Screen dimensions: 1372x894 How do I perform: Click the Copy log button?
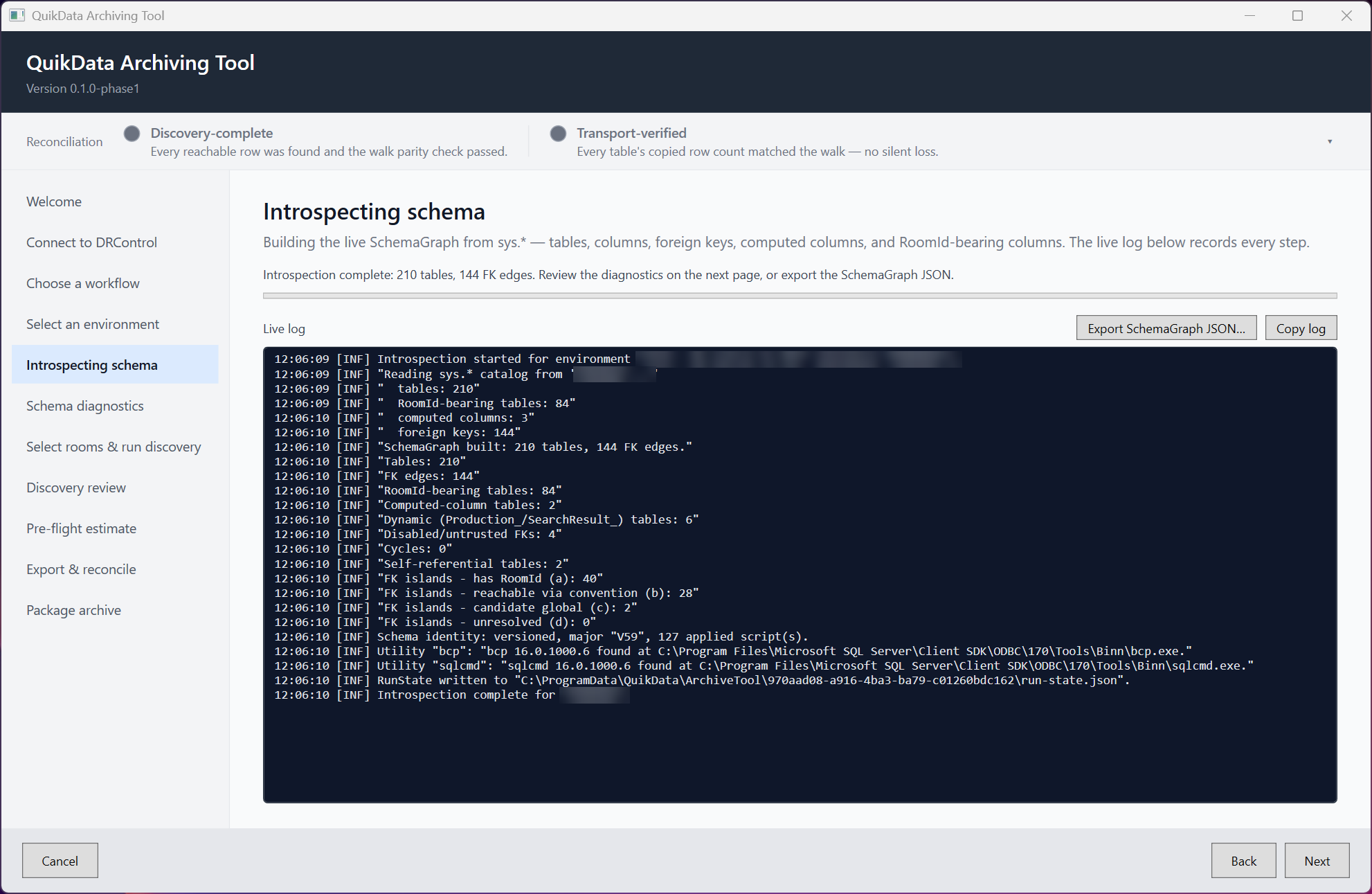(x=1301, y=328)
